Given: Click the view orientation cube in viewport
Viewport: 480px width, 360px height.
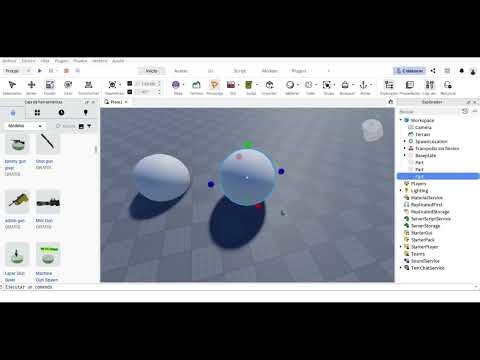Looking at the screenshot, I should pyautogui.click(x=372, y=130).
